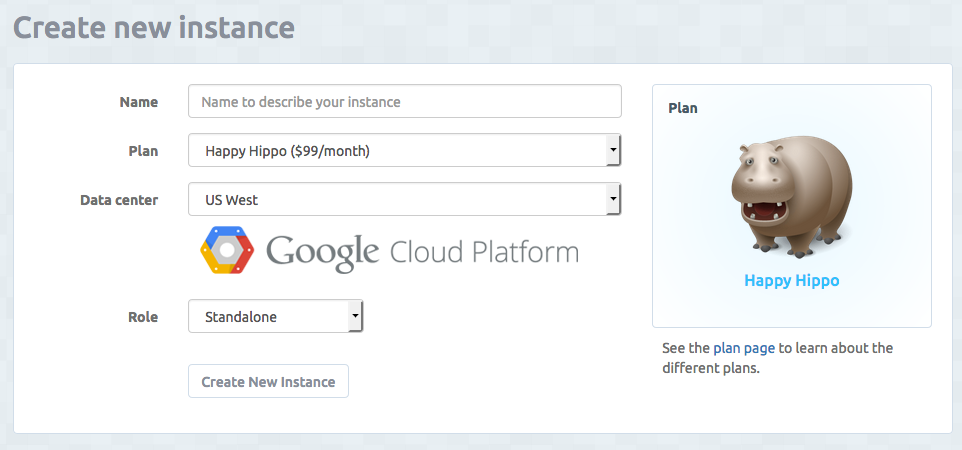Image resolution: width=962 pixels, height=450 pixels.
Task: Click the arrow on the Plan select box
Action: tap(612, 151)
